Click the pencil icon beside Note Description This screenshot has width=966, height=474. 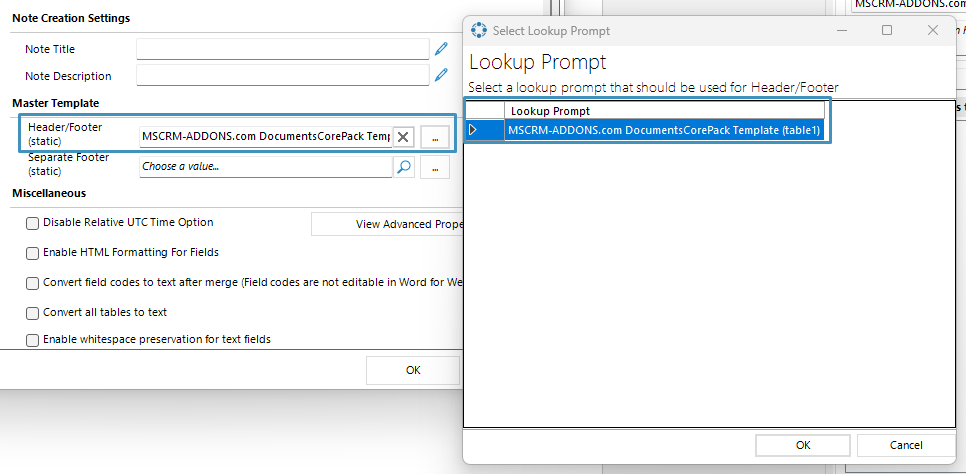440,75
